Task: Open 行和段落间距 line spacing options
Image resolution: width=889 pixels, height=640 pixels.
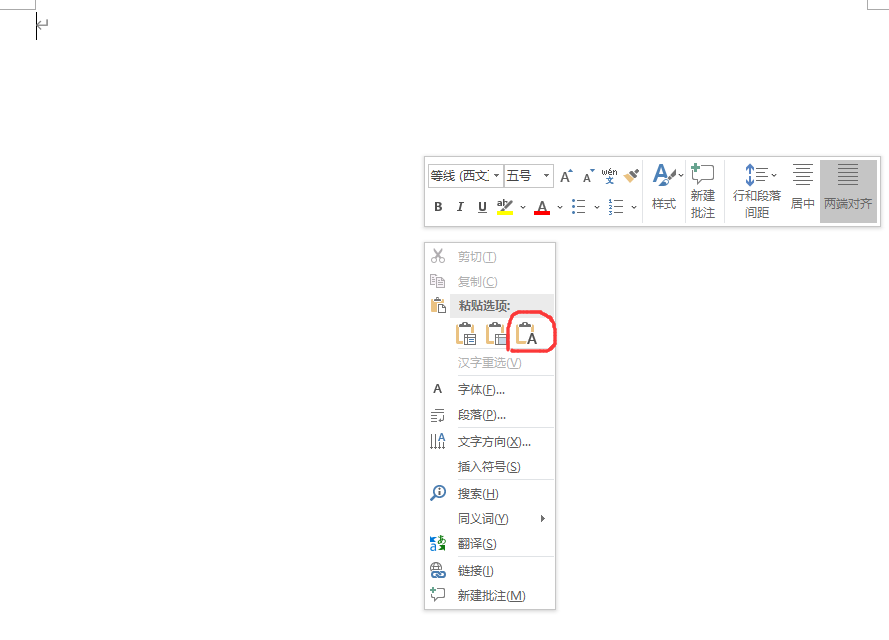Action: tap(757, 190)
